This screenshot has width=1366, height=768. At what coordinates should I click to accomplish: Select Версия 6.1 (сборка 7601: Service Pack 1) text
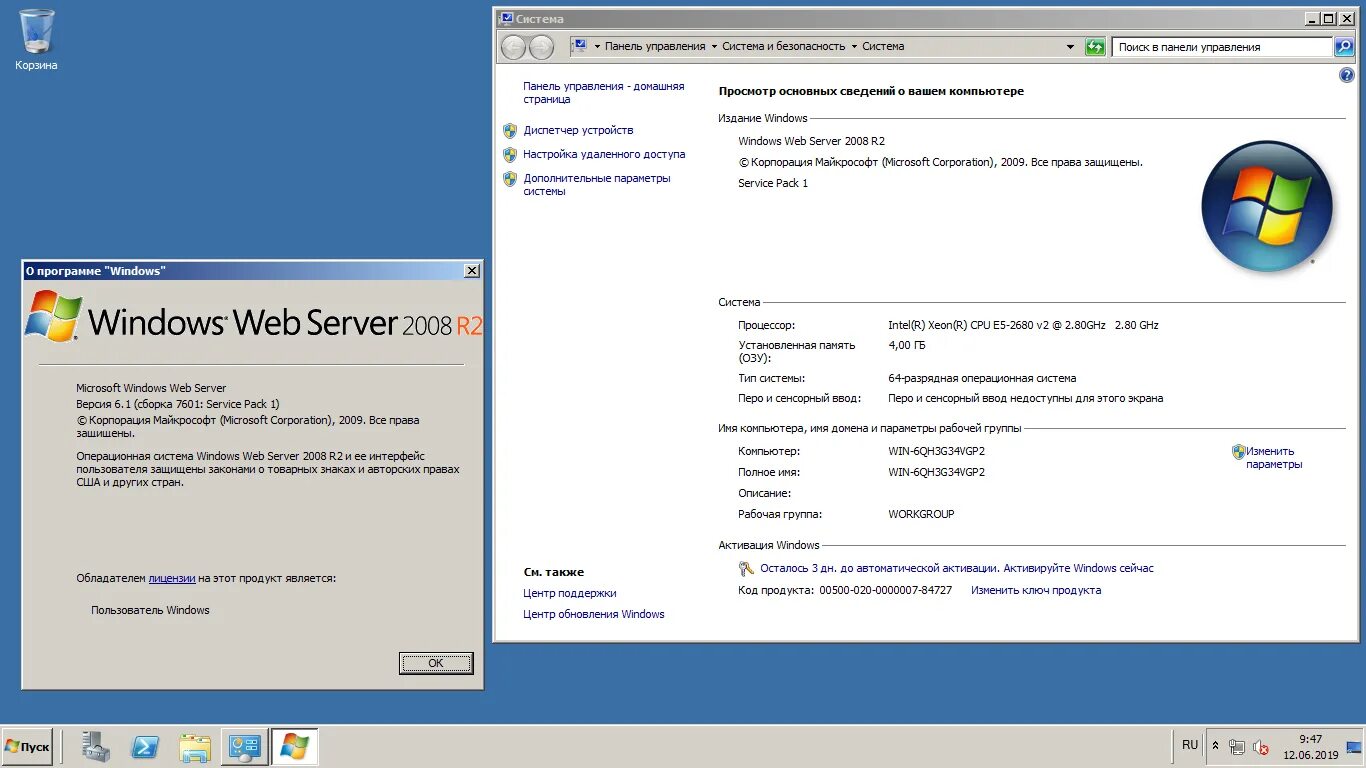tap(178, 404)
